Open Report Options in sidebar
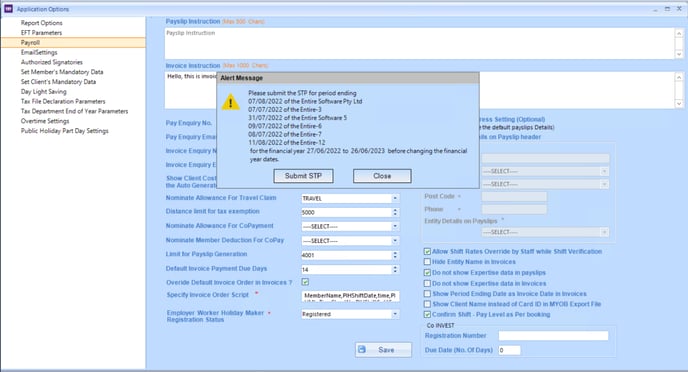688x372 pixels. (x=42, y=23)
